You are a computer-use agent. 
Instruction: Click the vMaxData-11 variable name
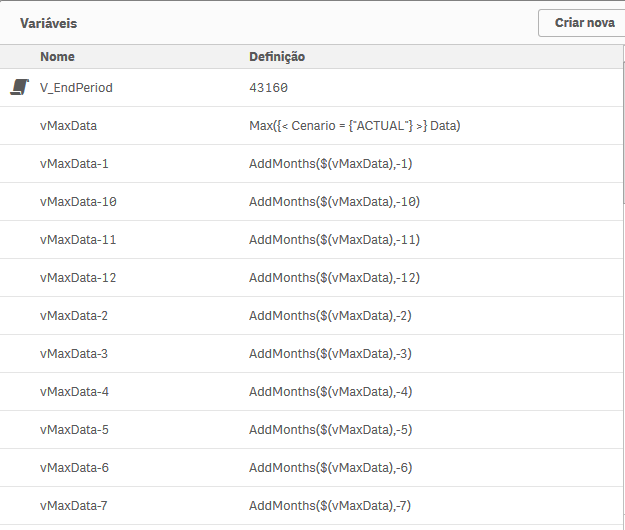click(x=78, y=240)
